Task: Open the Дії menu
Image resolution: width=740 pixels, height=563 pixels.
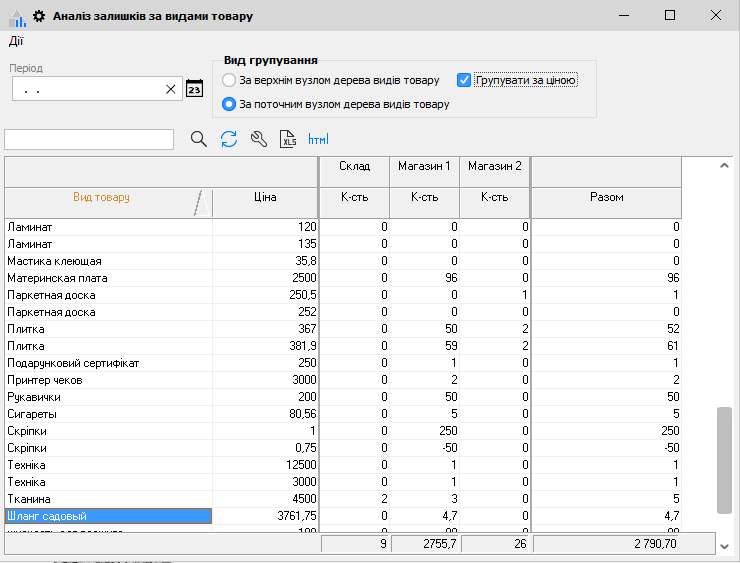Action: [x=16, y=41]
